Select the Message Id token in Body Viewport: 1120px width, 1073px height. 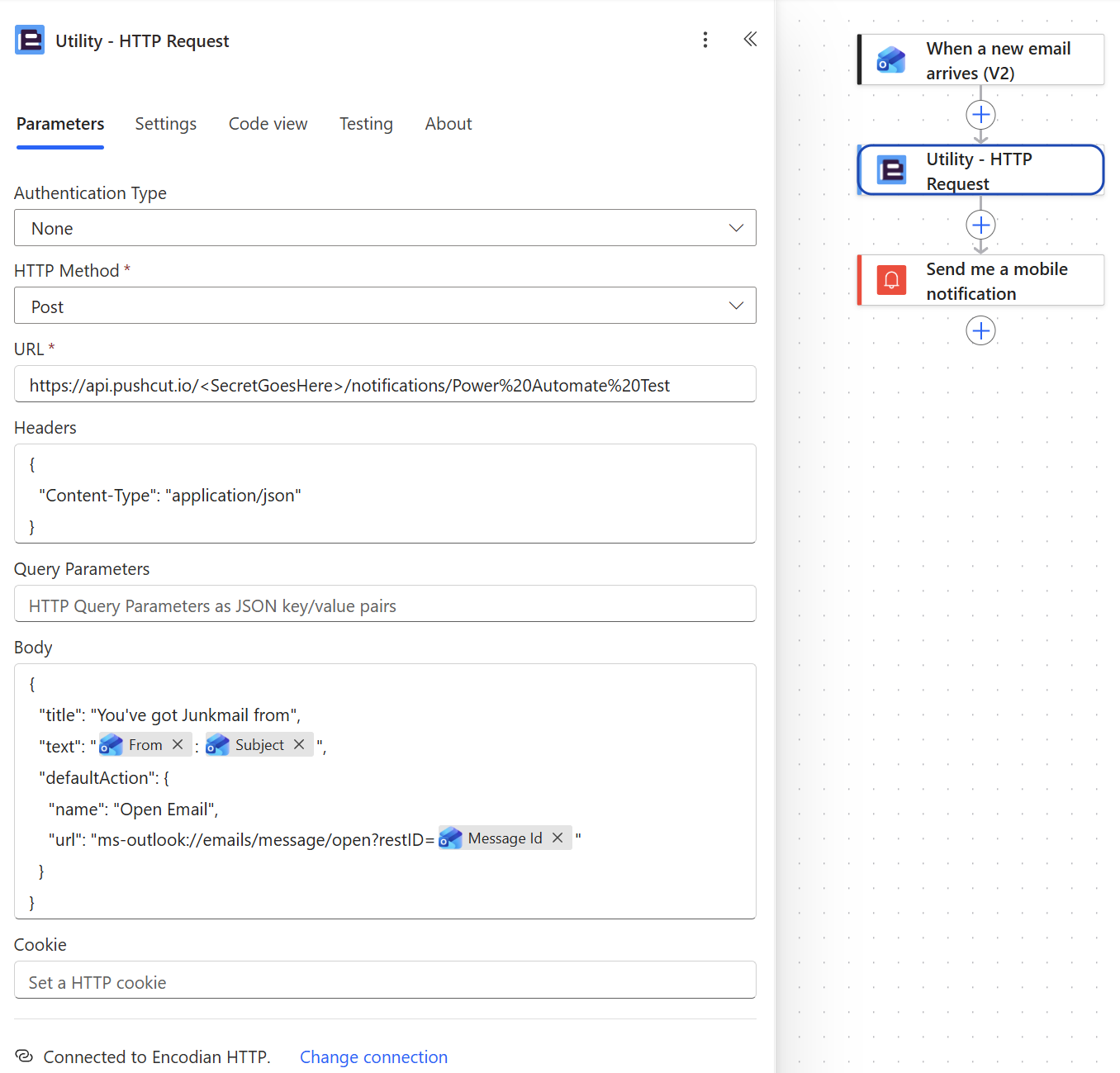pyautogui.click(x=505, y=838)
